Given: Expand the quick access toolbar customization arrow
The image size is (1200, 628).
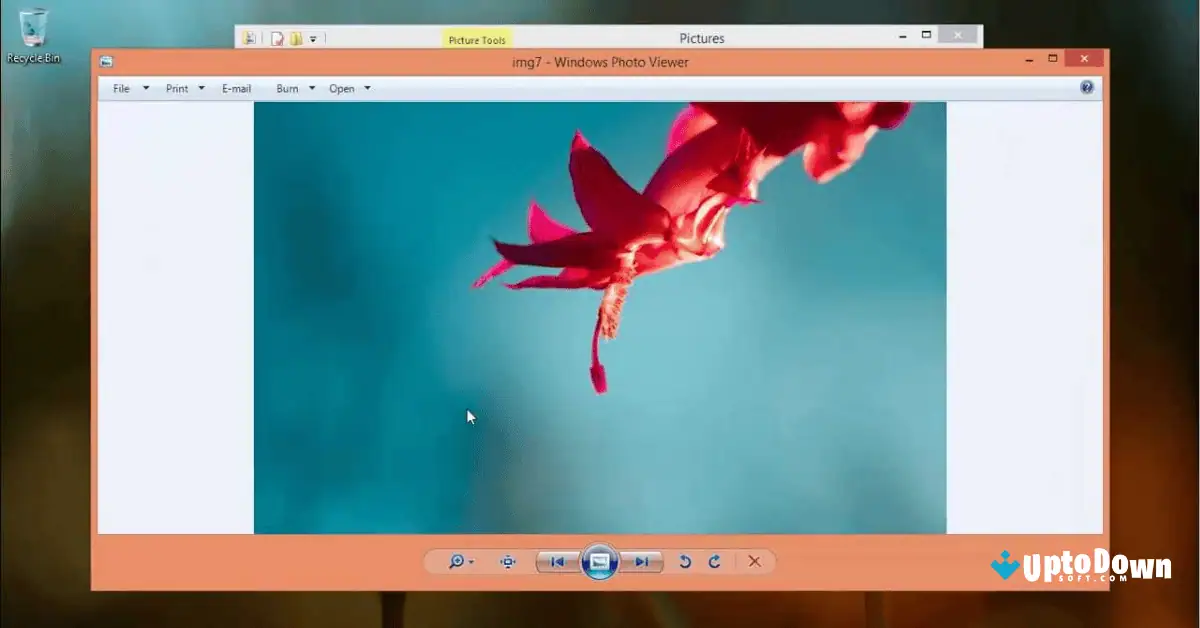Looking at the screenshot, I should point(313,37).
